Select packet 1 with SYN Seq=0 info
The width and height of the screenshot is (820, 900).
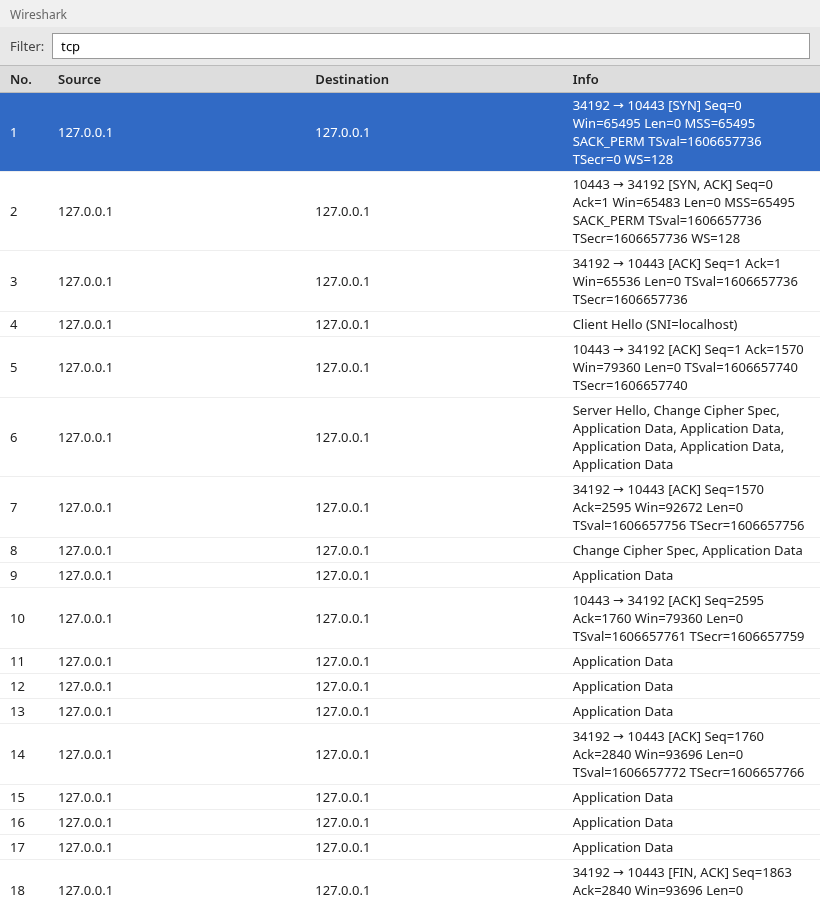410,133
